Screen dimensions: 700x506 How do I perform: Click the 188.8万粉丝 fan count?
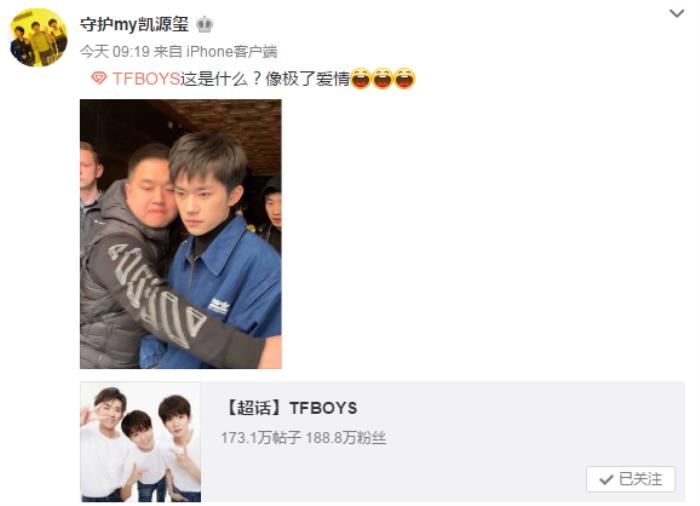coord(346,438)
